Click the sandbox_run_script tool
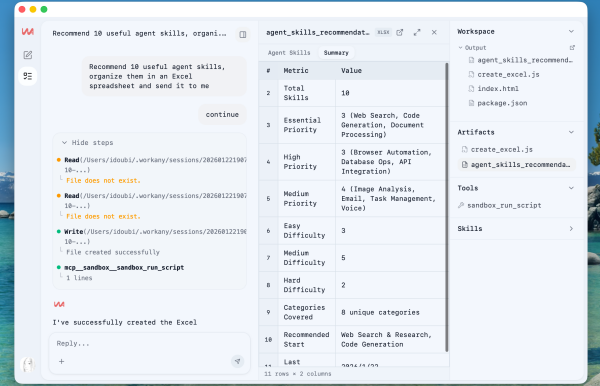This screenshot has height=386, width=600. pyautogui.click(x=499, y=205)
